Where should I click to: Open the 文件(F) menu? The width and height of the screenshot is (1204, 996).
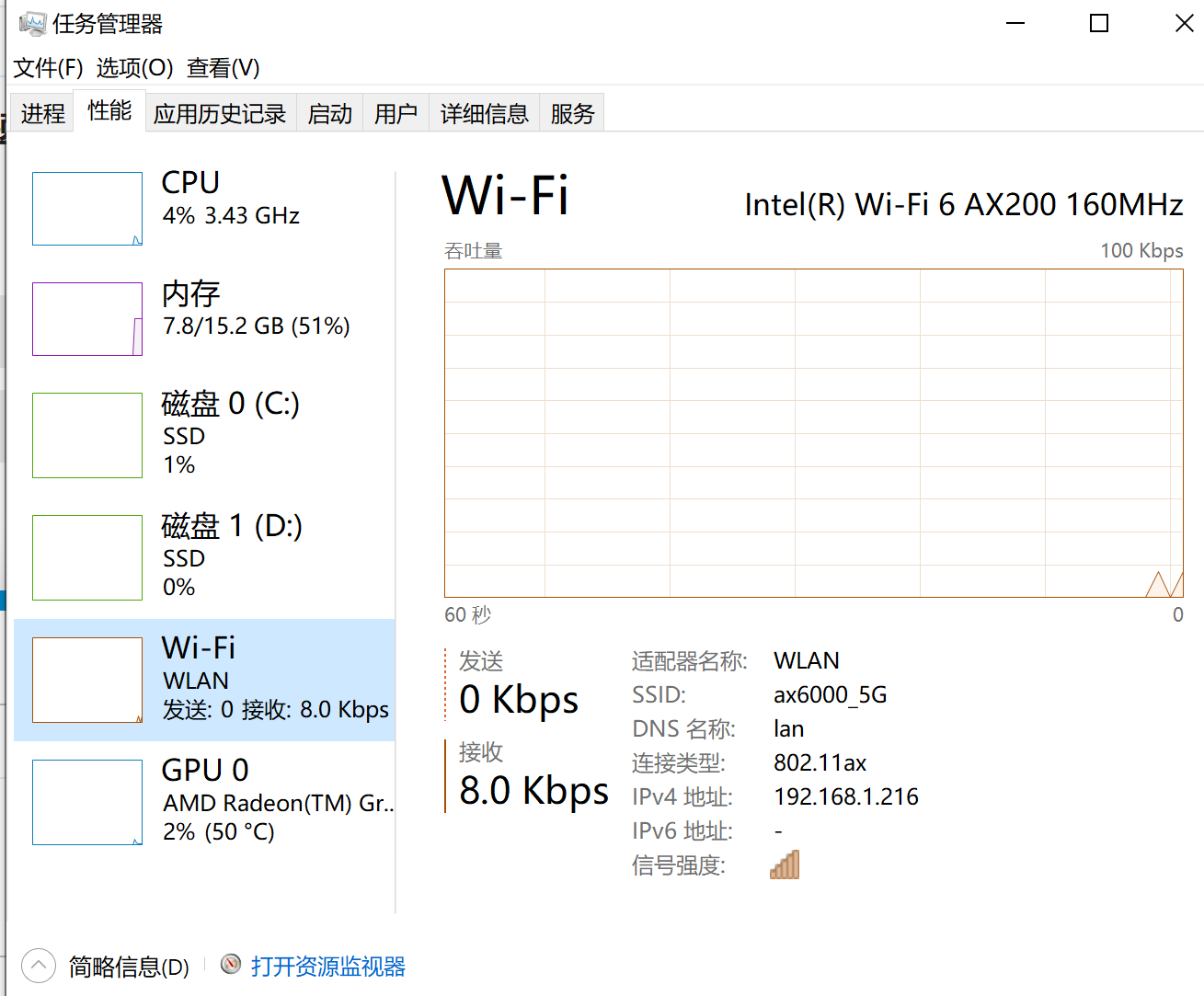point(49,68)
